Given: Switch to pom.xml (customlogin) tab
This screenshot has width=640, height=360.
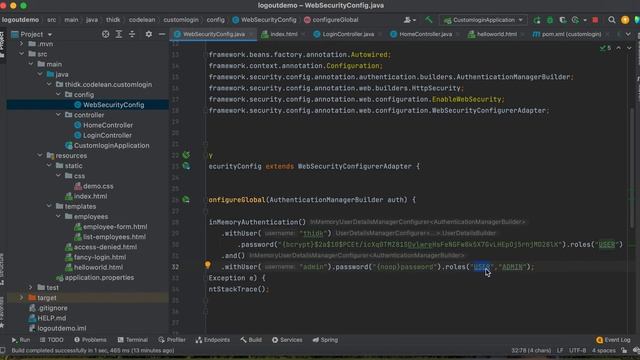Looking at the screenshot, I should [571, 34].
